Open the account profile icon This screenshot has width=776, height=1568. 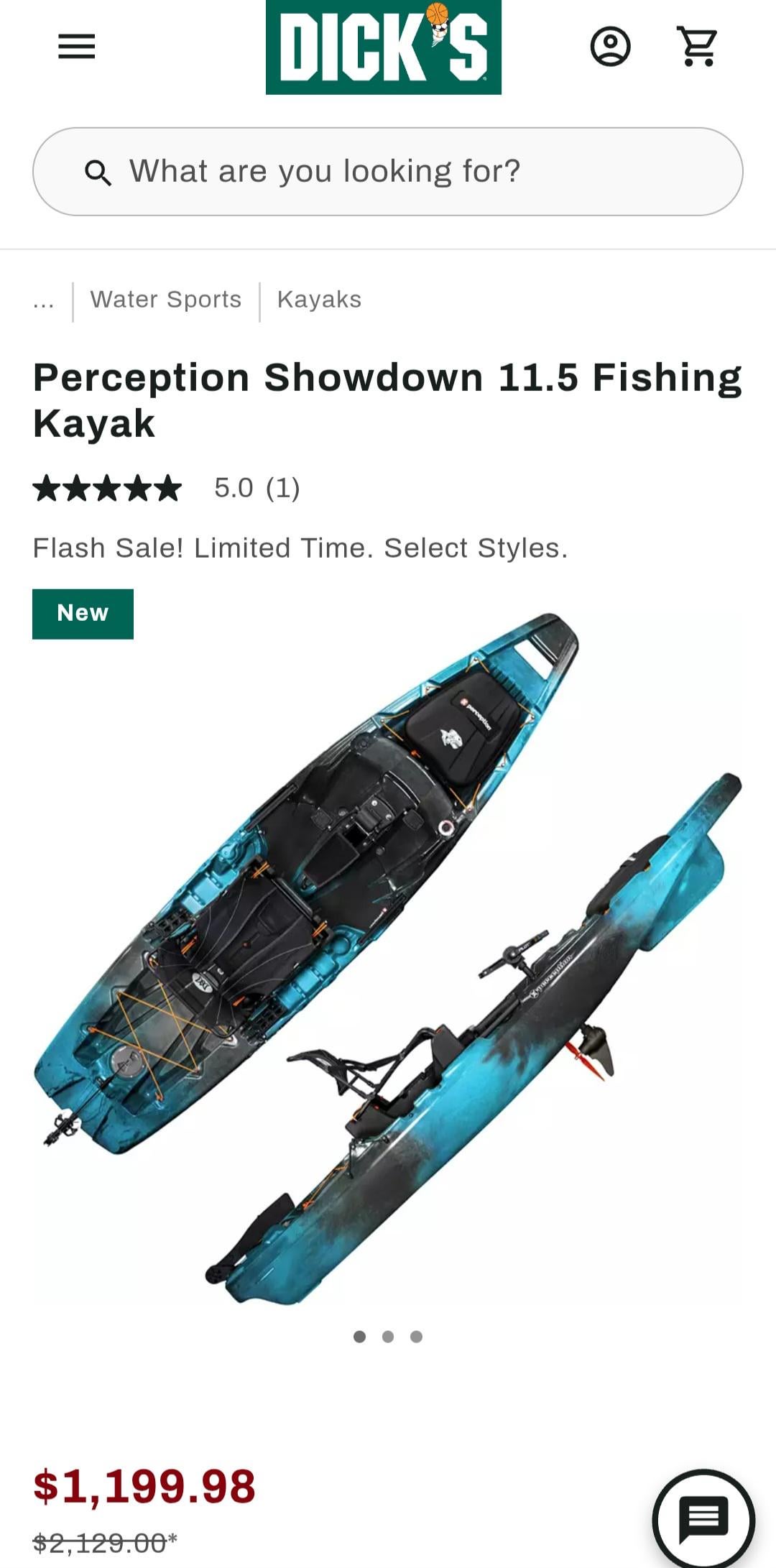(x=611, y=47)
